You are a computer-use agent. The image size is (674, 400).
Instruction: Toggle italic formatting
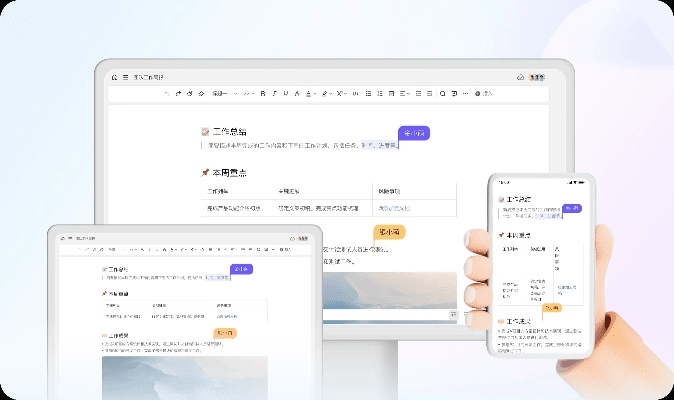pos(274,93)
